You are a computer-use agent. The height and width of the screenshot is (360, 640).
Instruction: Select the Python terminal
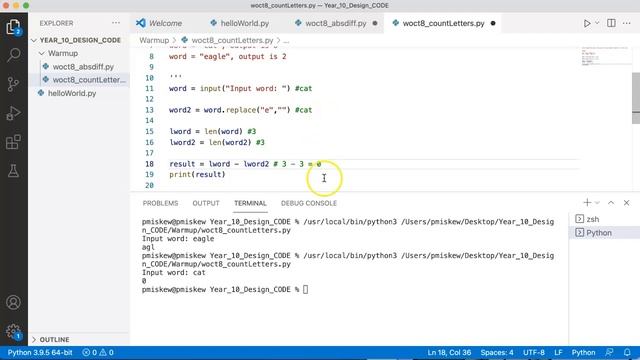tap(604, 233)
